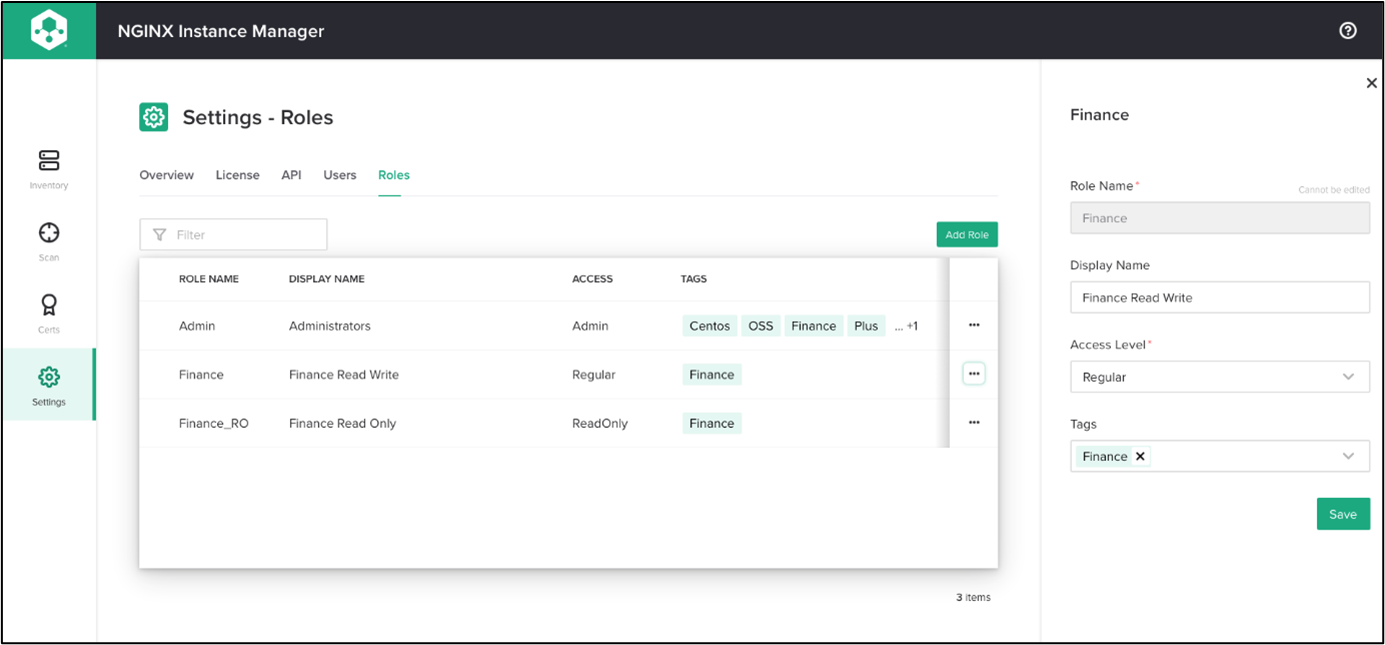Click the Finance tag in Finance_RO row
Screen dimensions: 1385x645
712,423
